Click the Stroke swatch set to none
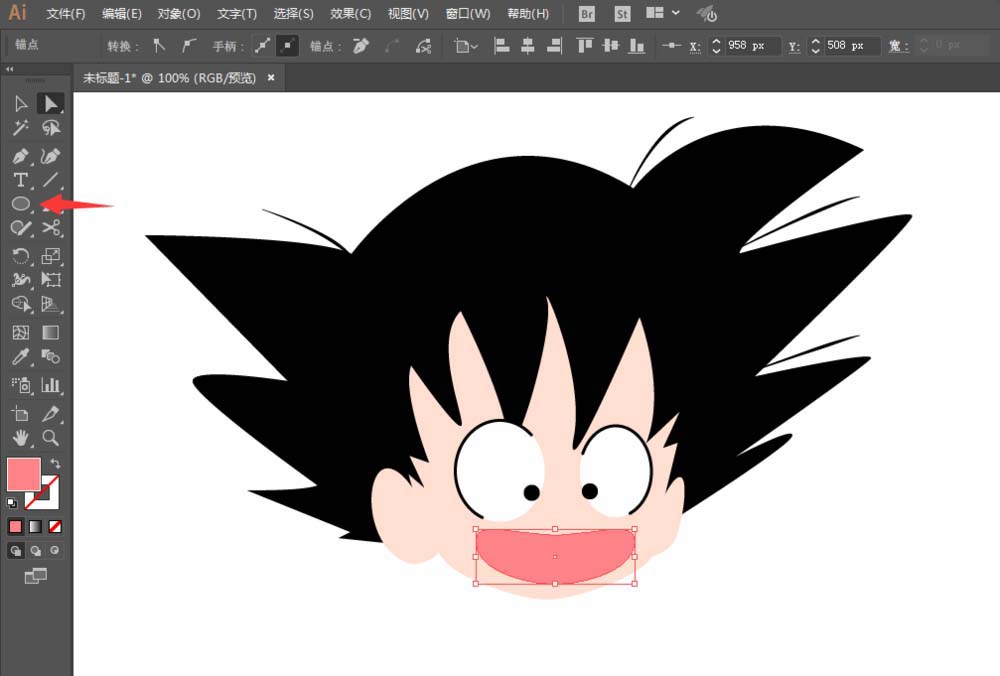The width and height of the screenshot is (1000, 676). tap(50, 499)
